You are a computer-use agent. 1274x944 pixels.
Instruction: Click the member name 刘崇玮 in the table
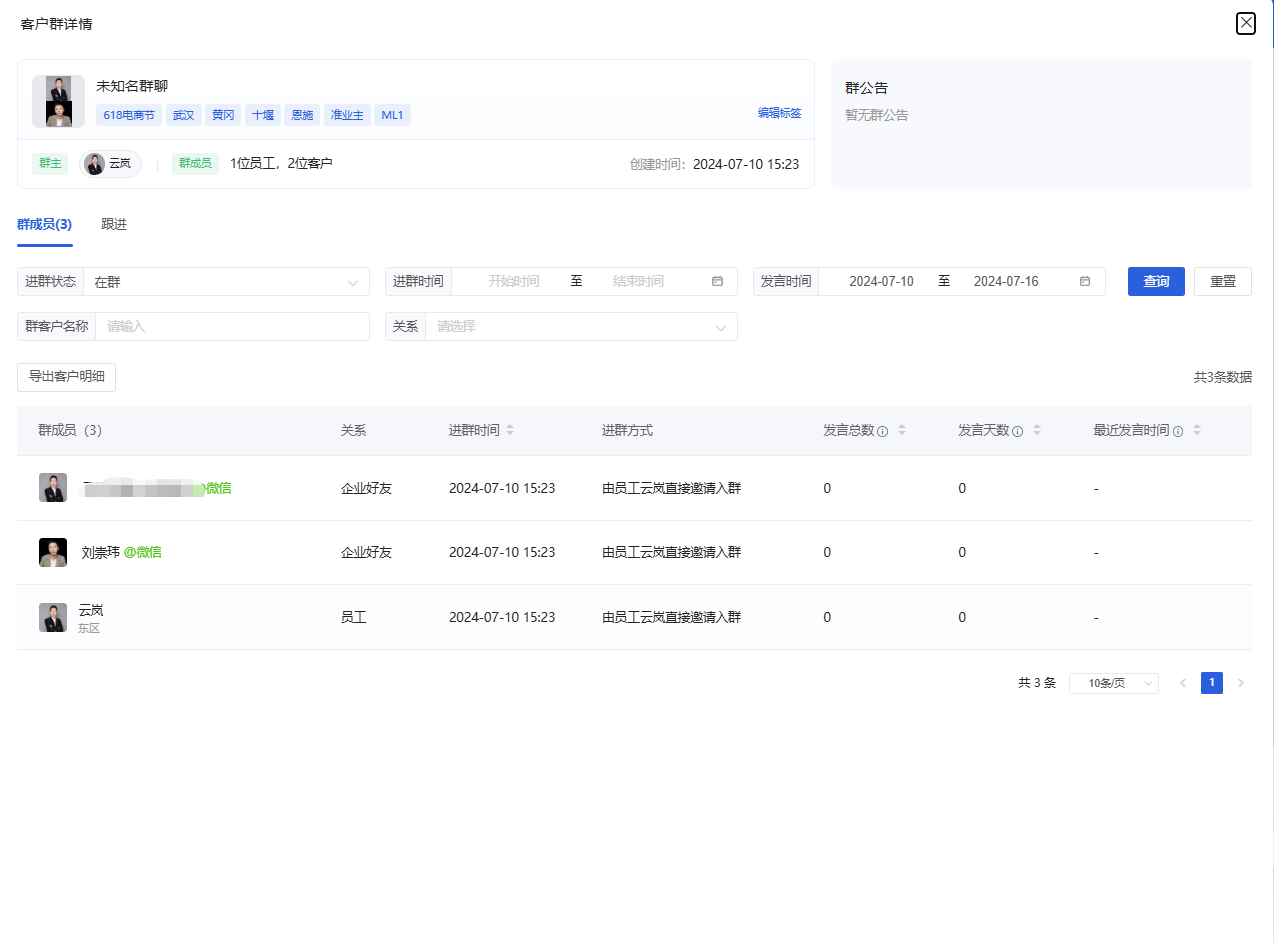coord(100,552)
